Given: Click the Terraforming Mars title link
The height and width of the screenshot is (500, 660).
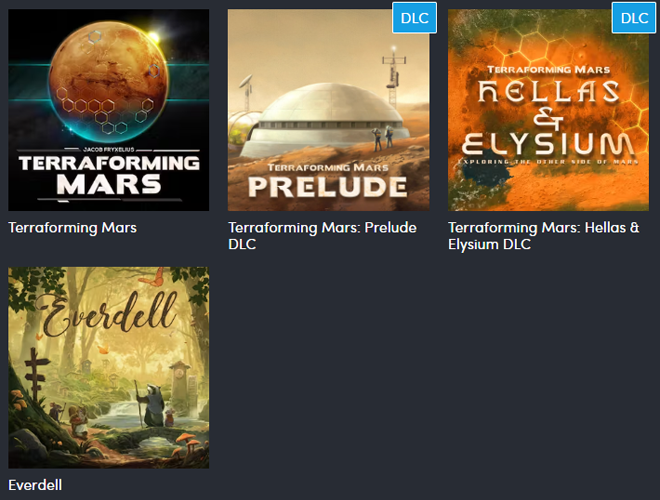Looking at the screenshot, I should click(72, 228).
